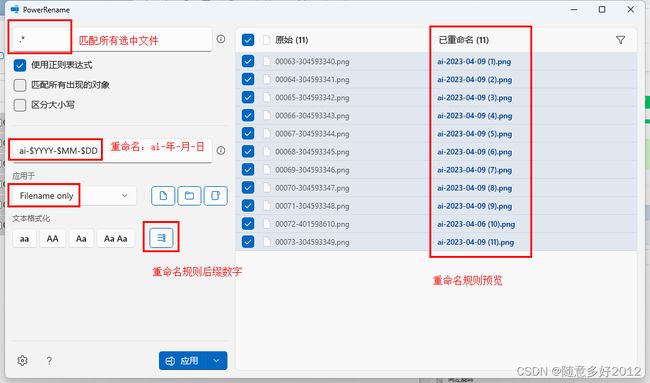Image resolution: width=650 pixels, height=383 pixels.
Task: Toggle 使用正则表达式 checkbox
Action: point(19,65)
